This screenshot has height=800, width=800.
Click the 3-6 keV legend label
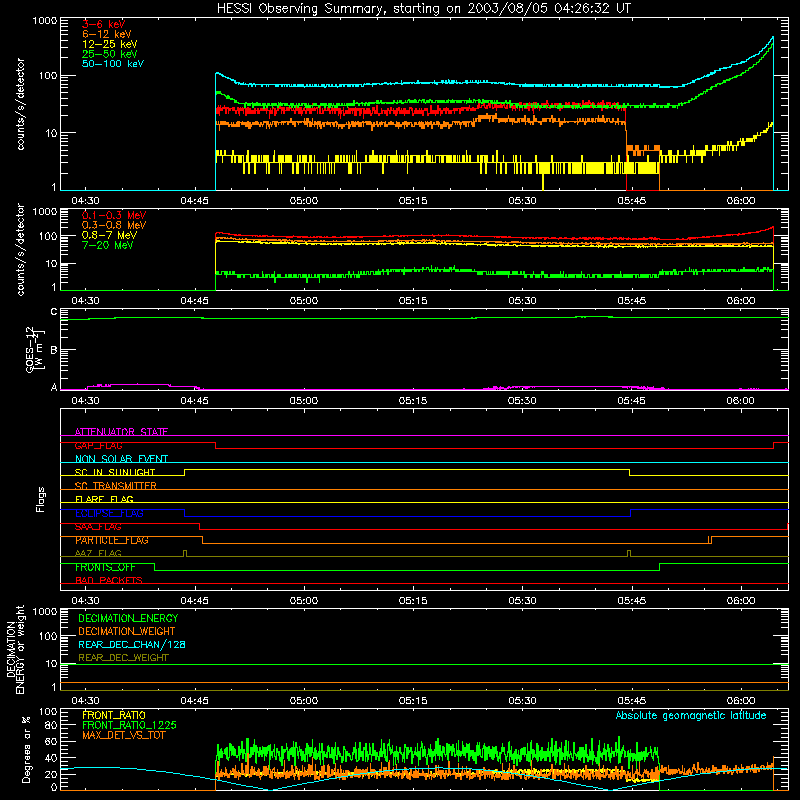(103, 24)
